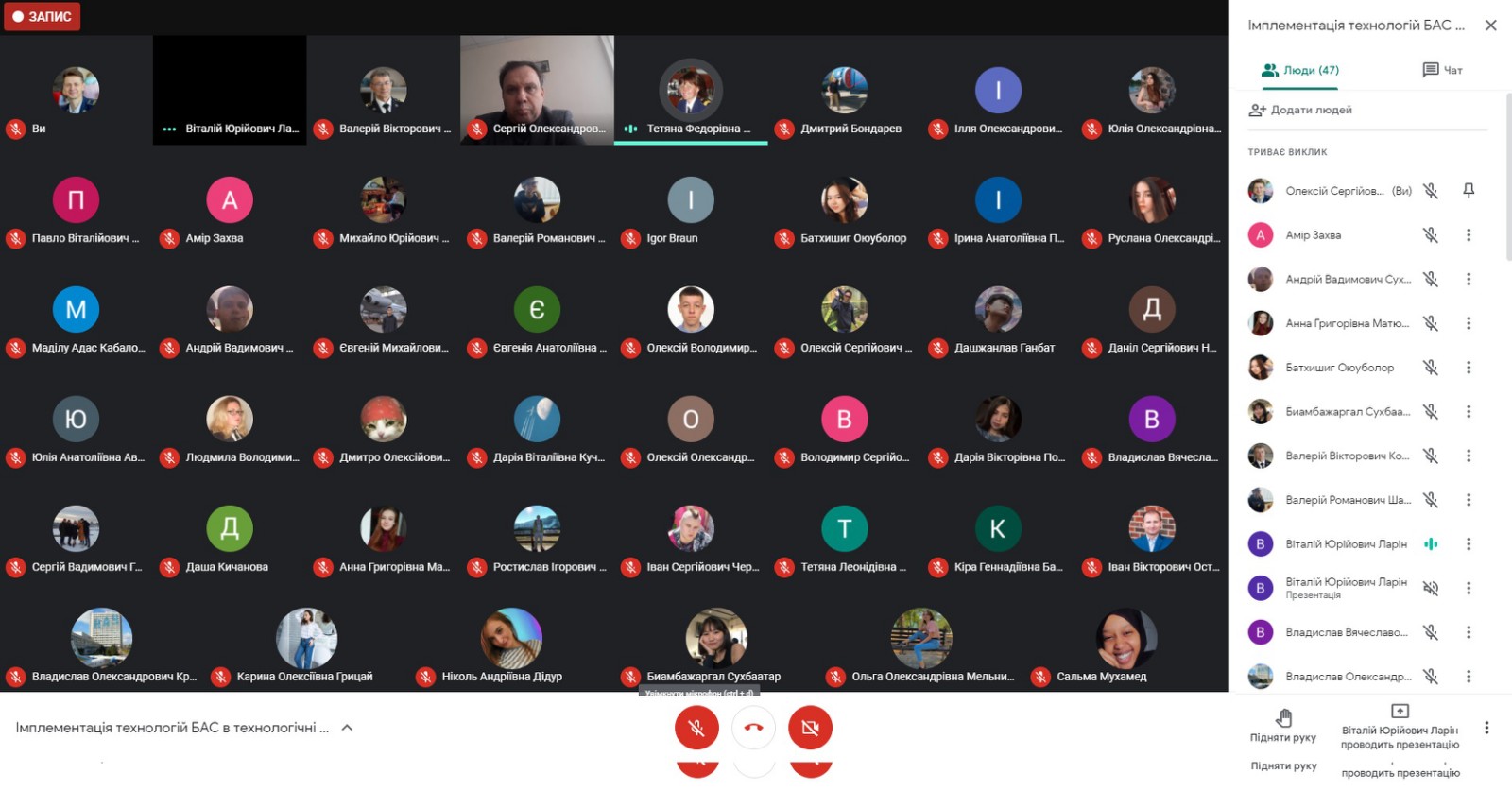
Task: Toggle the camera off button in bottom bar
Action: [810, 728]
